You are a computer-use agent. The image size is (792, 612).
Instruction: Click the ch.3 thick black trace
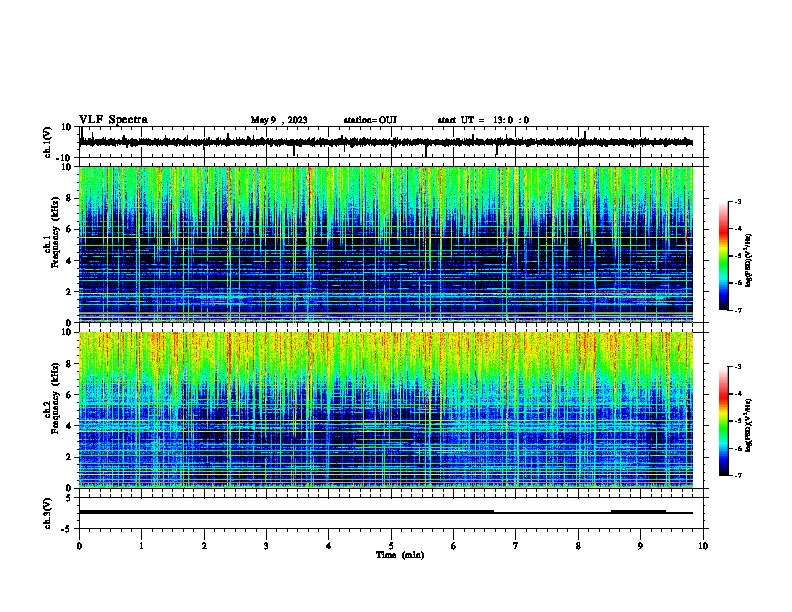pyautogui.click(x=286, y=512)
